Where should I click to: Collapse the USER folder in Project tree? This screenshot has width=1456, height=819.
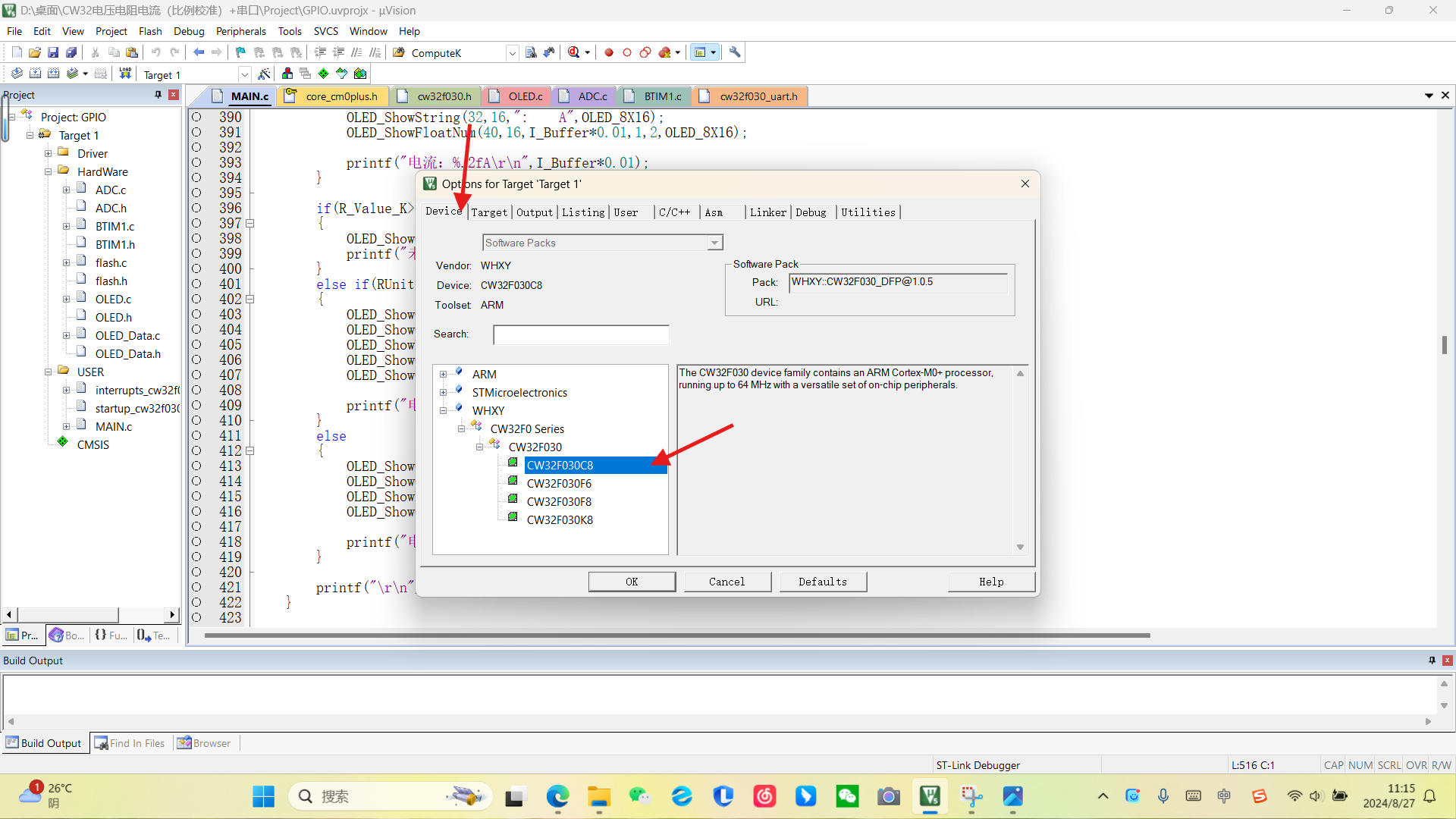tap(49, 372)
